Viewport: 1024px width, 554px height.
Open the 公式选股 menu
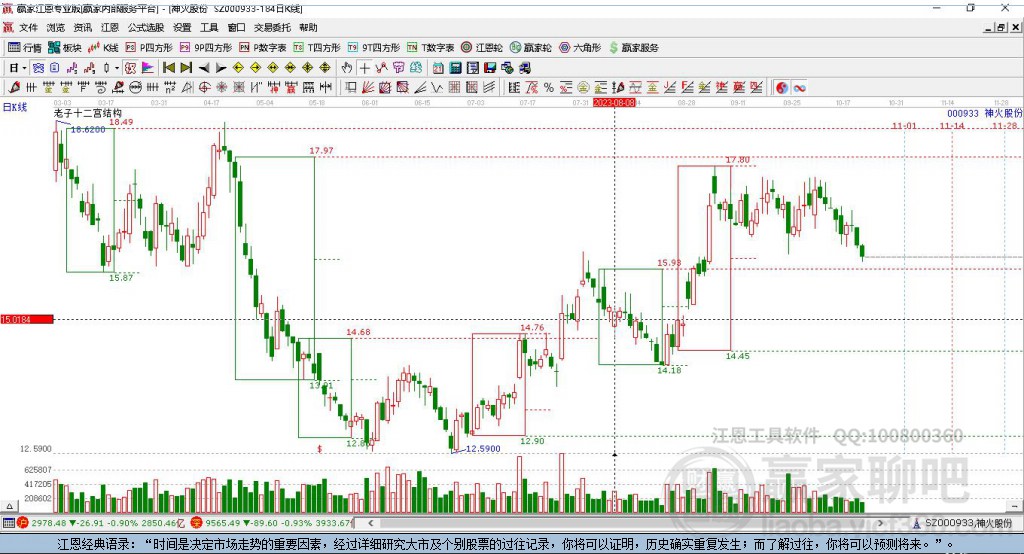tap(146, 27)
